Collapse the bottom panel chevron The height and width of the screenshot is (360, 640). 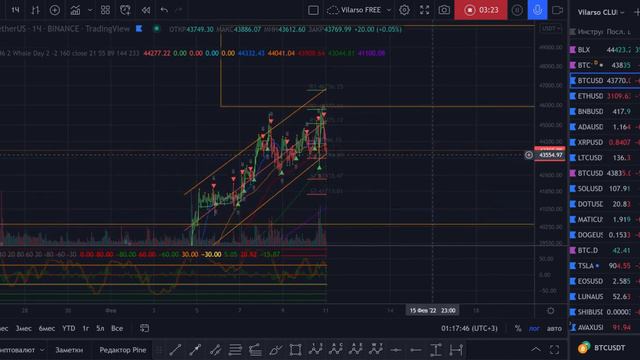[x=536, y=349]
